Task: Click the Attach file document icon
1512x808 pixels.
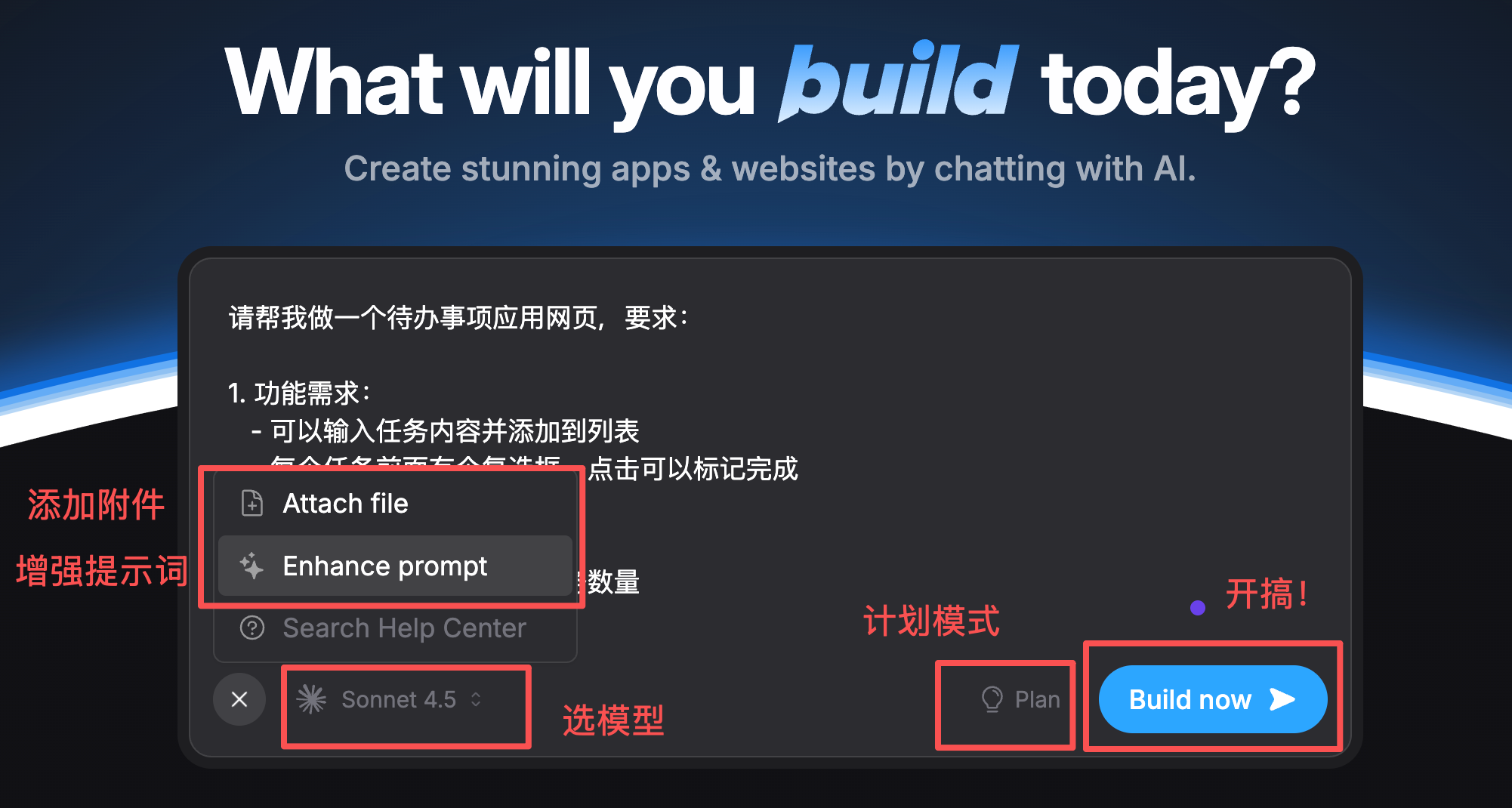Action: coord(251,503)
